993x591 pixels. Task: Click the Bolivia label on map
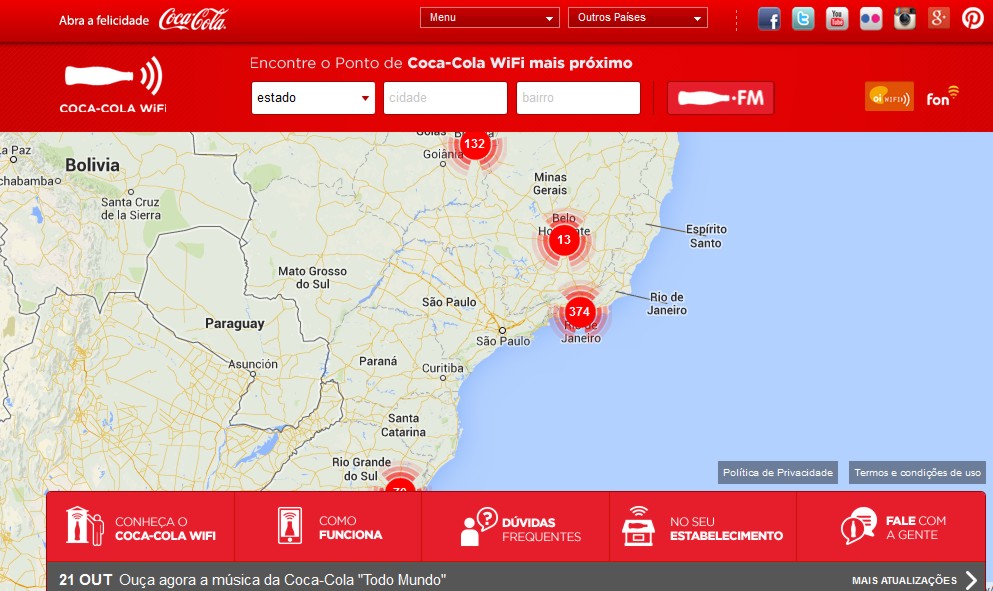click(92, 165)
